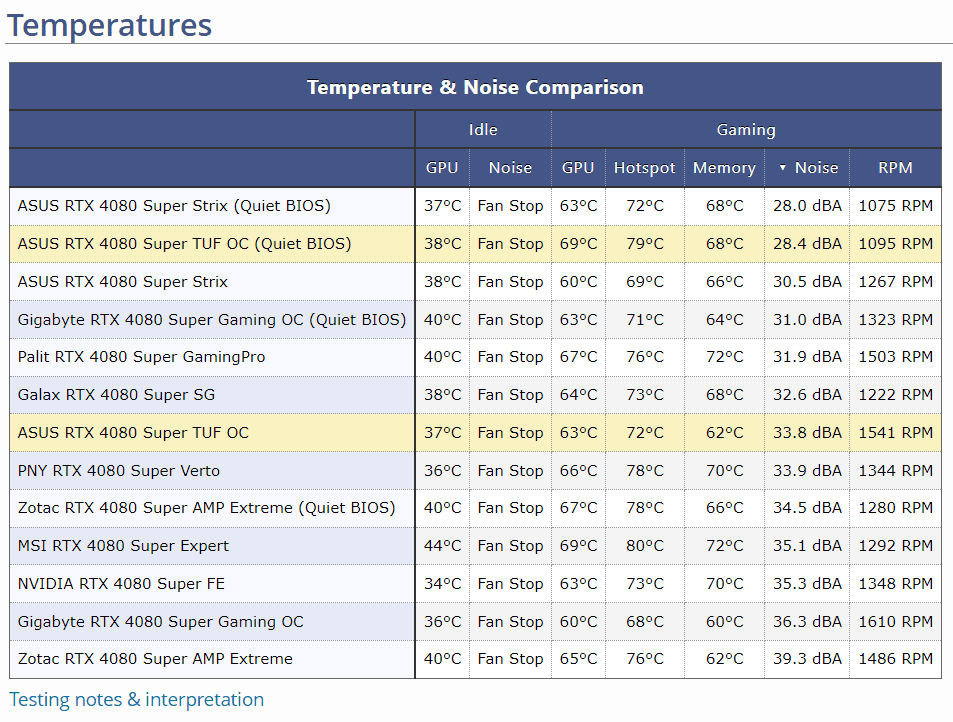Click the Gaming group header

(x=746, y=129)
